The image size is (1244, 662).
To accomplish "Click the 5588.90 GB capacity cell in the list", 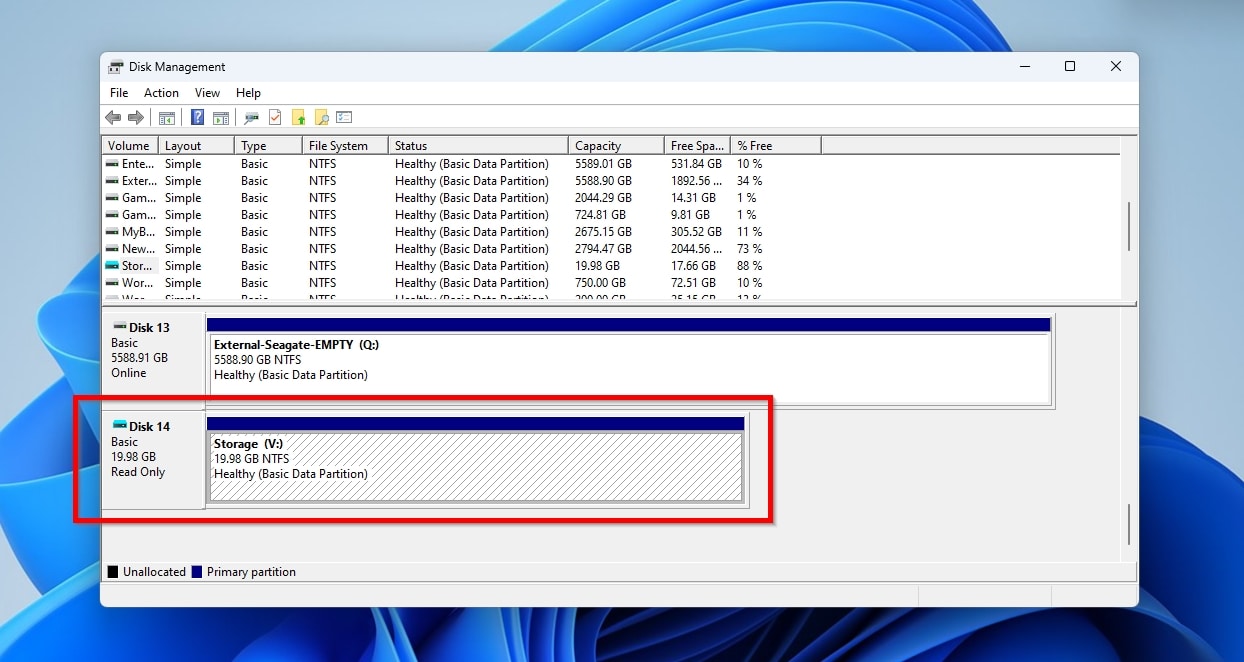I will [603, 181].
